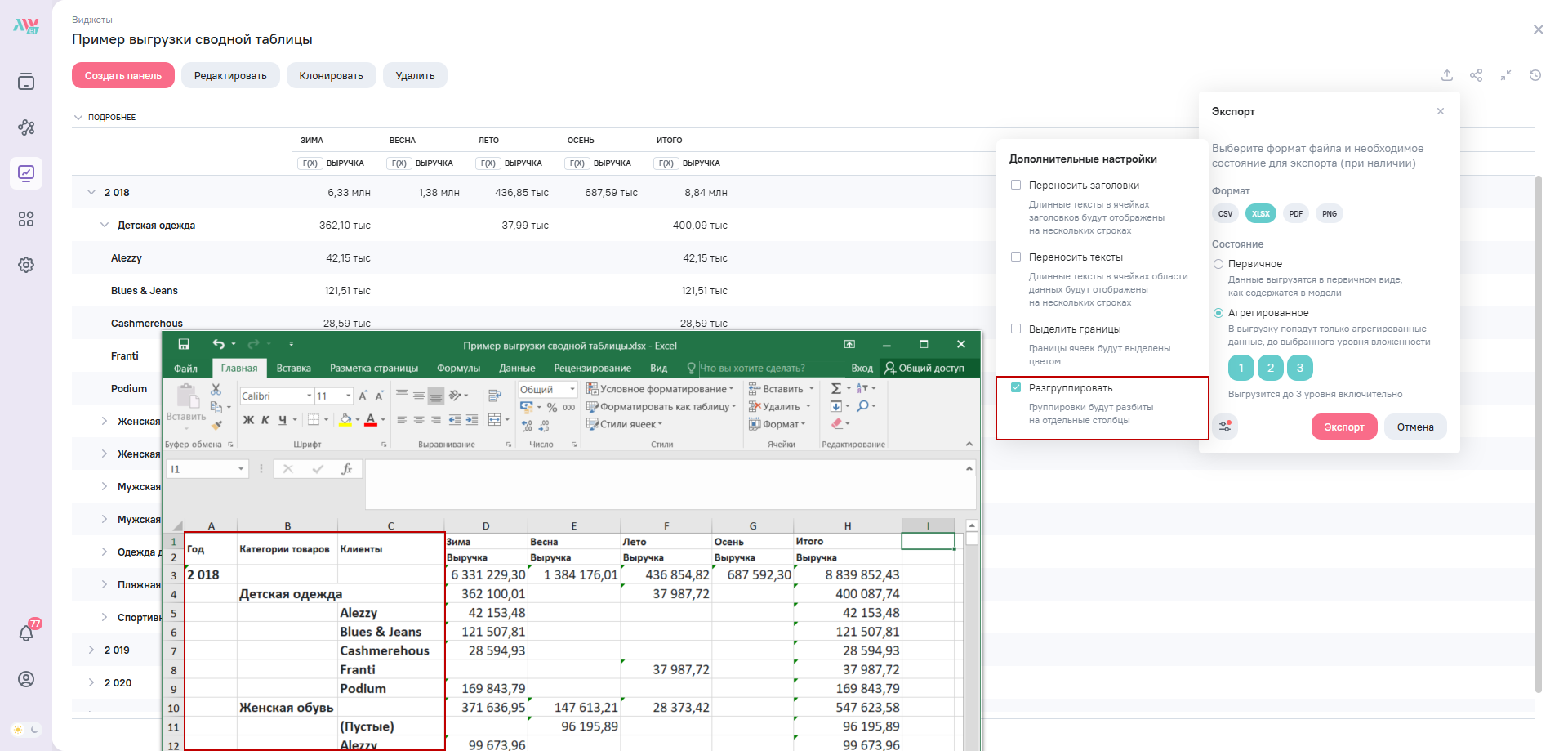1568x751 pixels.
Task: Open the user profile icon in sidebar
Action: coord(26,679)
